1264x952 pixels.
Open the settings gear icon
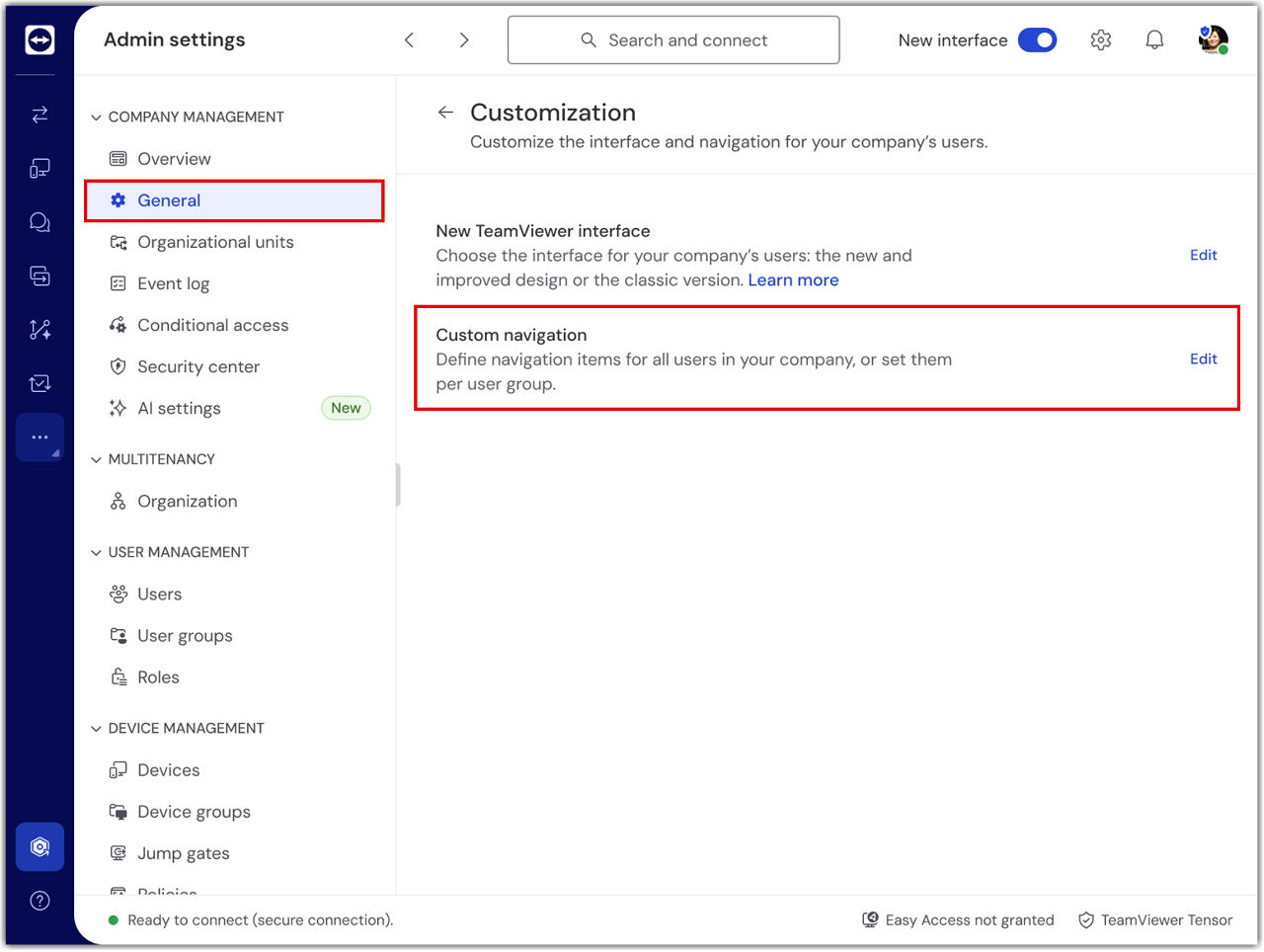click(x=1100, y=40)
